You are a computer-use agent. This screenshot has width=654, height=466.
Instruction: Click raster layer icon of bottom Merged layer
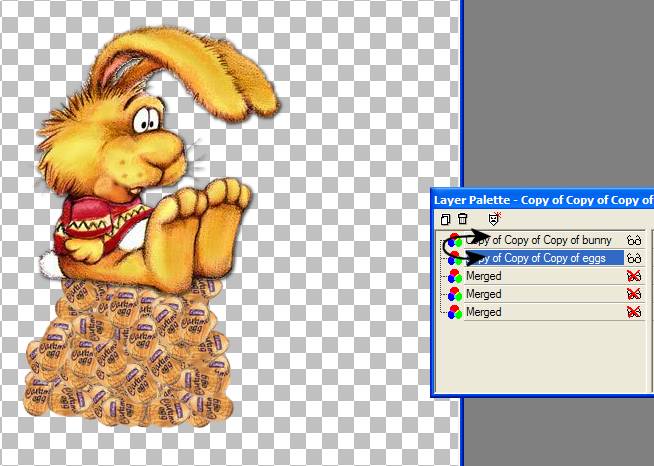tap(455, 312)
